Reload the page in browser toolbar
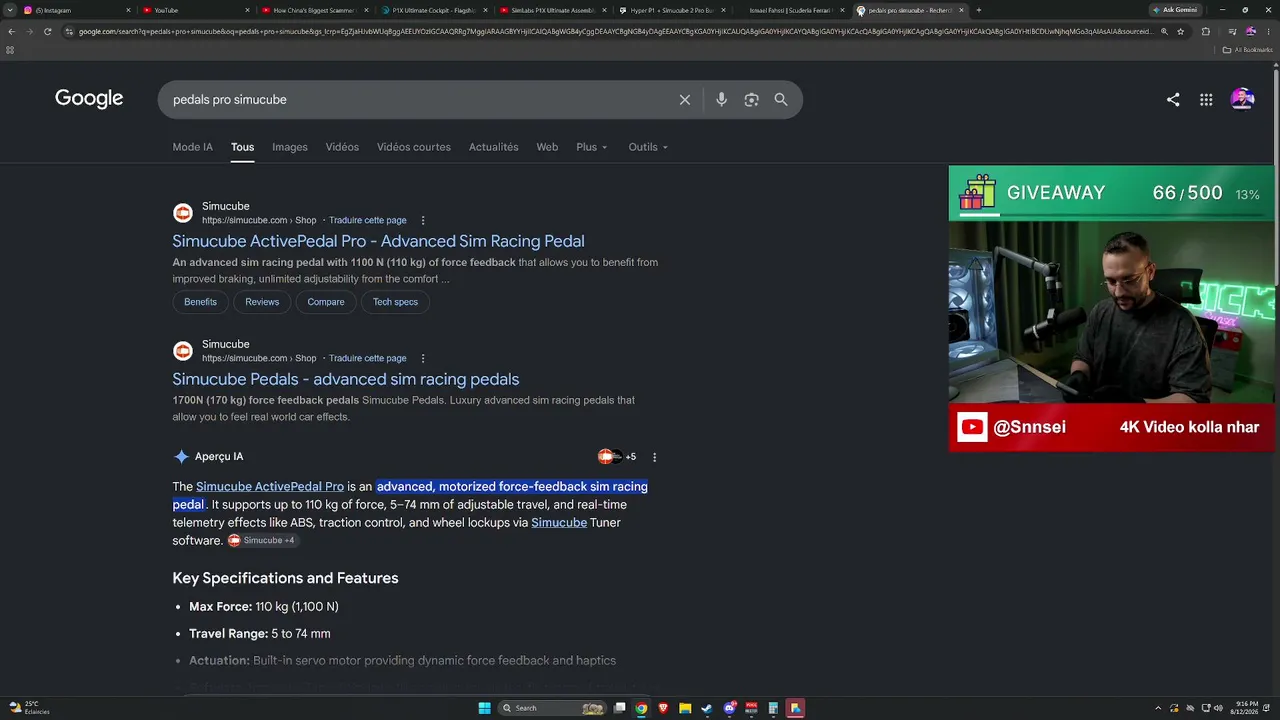 point(48,31)
